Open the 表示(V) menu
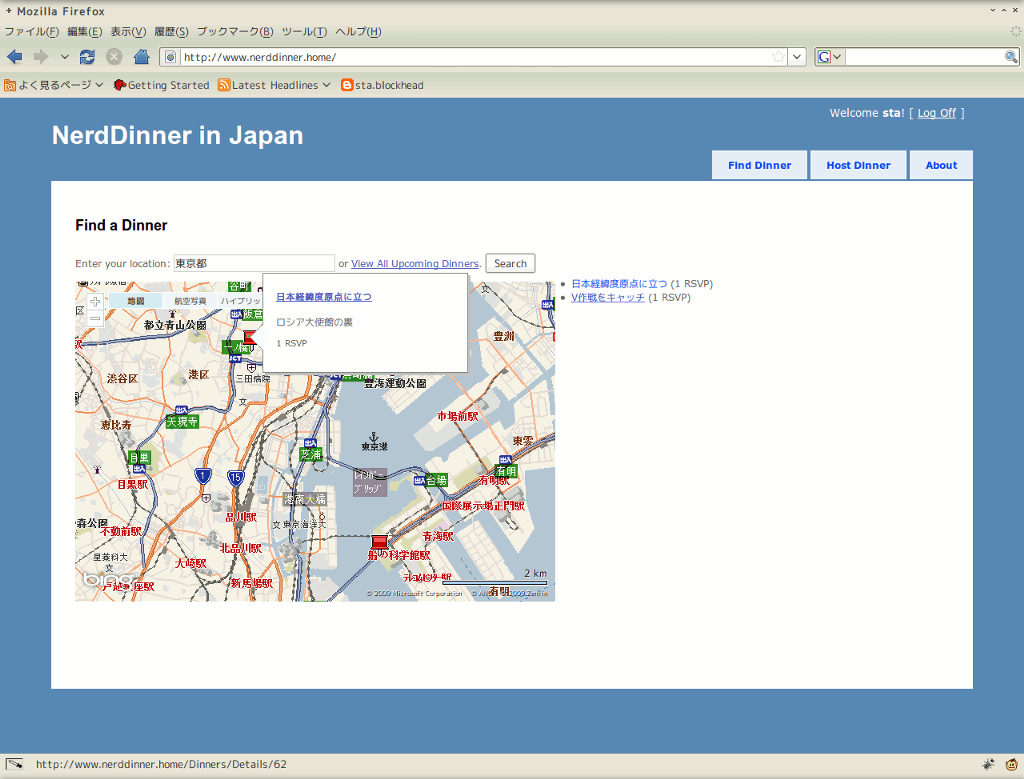This screenshot has width=1024, height=779. pyautogui.click(x=128, y=31)
